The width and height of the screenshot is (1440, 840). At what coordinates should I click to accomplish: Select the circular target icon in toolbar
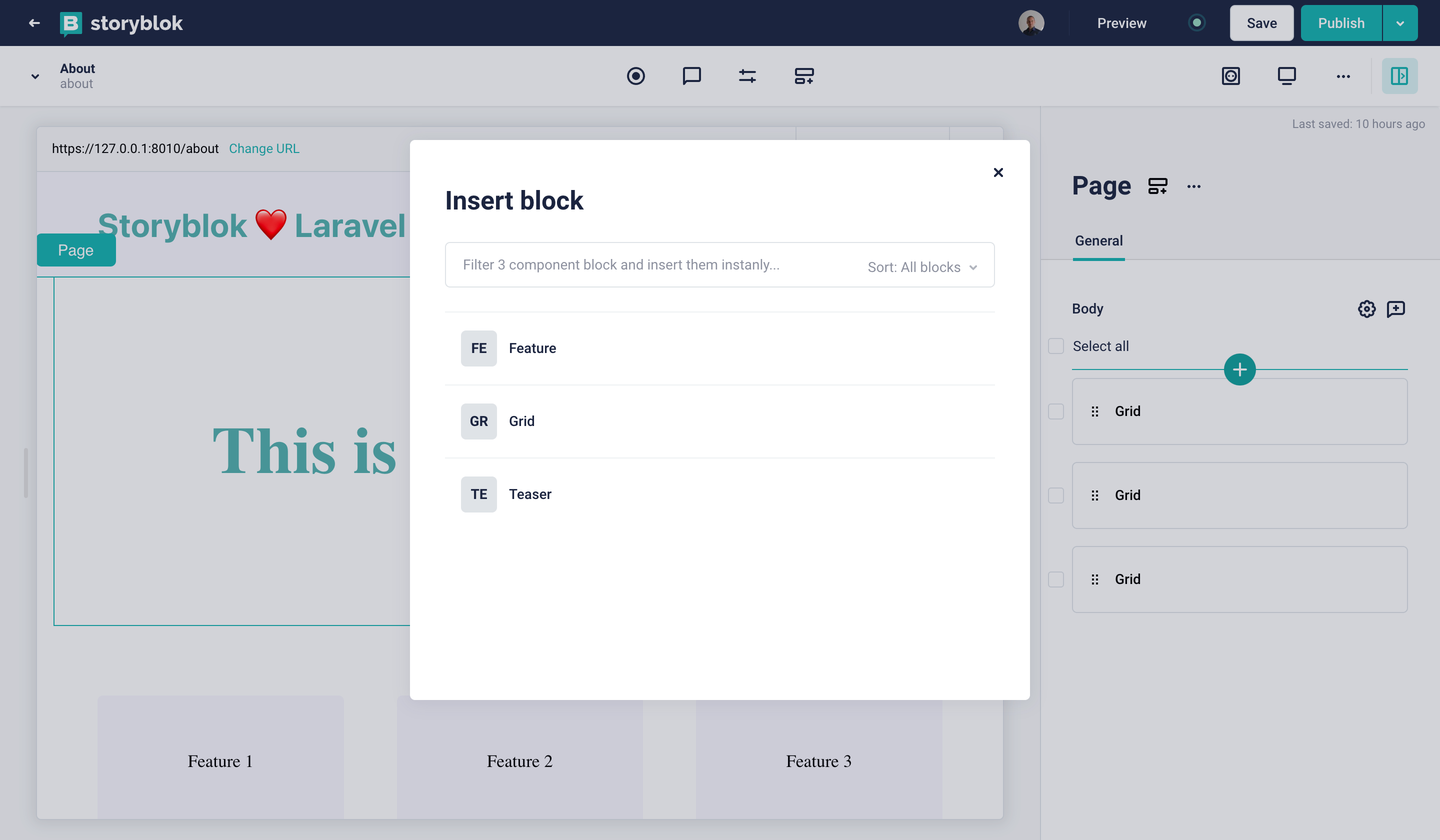tap(635, 76)
